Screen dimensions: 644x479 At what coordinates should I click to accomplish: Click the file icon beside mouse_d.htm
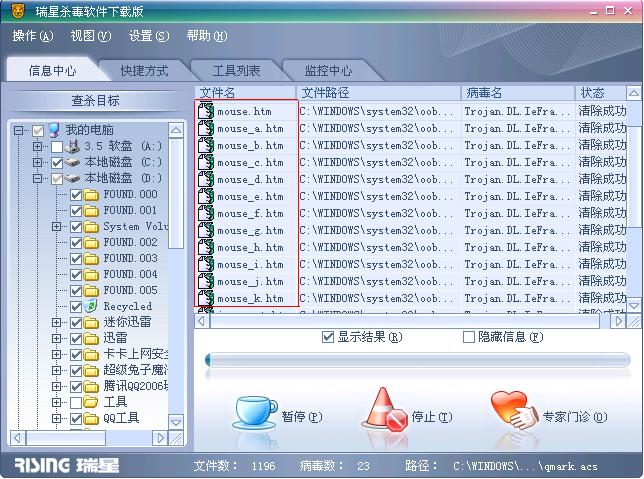click(206, 180)
